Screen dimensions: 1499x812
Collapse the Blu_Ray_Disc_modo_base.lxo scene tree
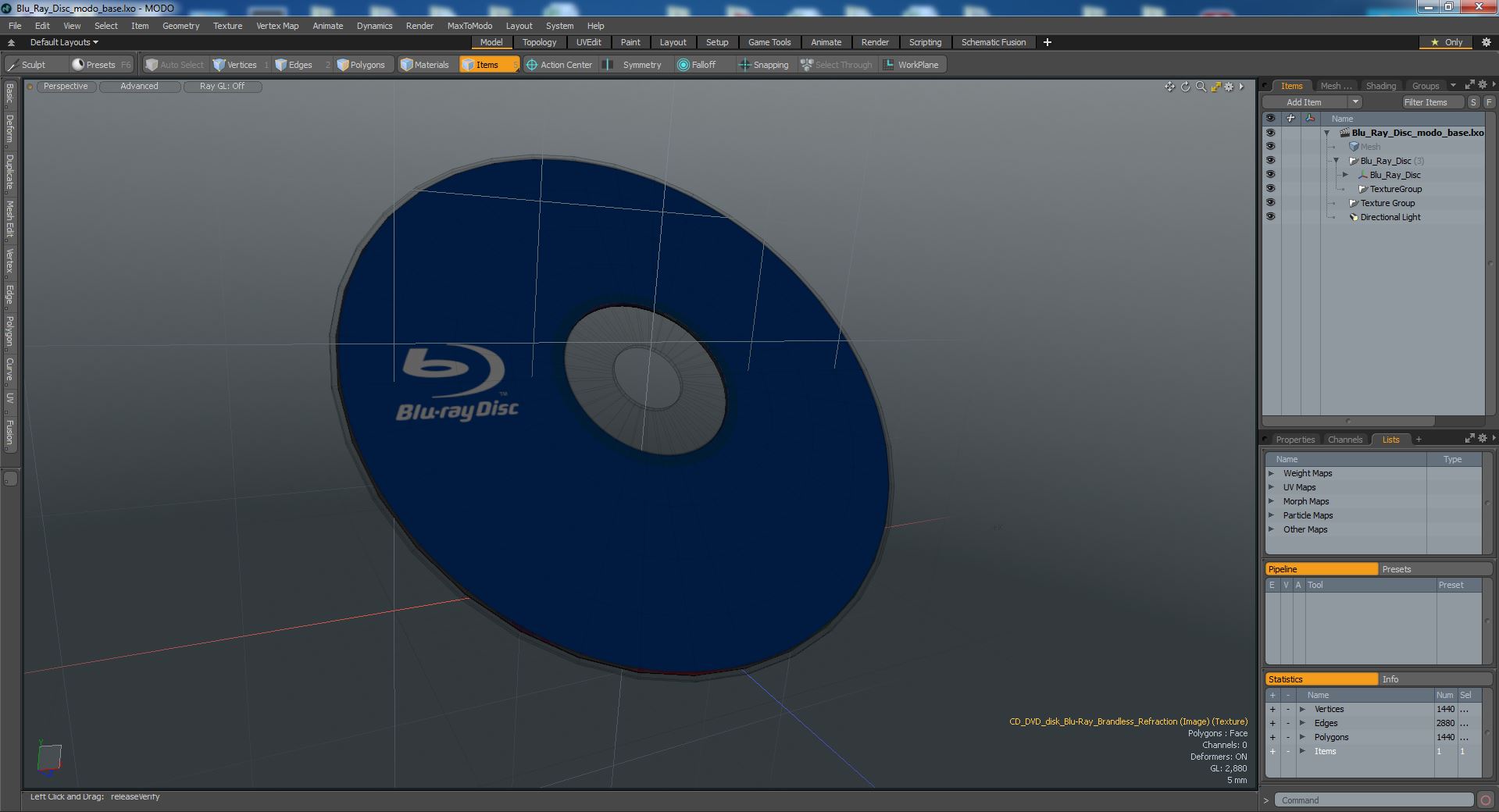click(1326, 133)
